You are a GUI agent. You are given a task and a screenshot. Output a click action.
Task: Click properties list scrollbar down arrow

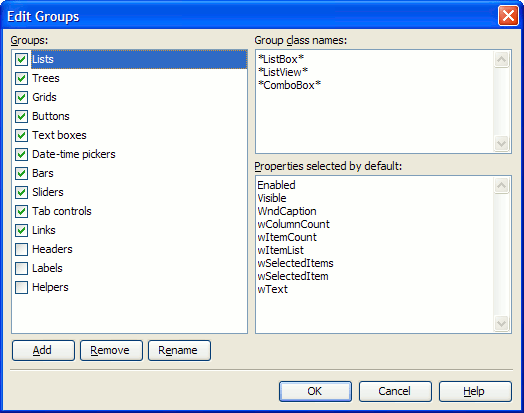[x=501, y=323]
